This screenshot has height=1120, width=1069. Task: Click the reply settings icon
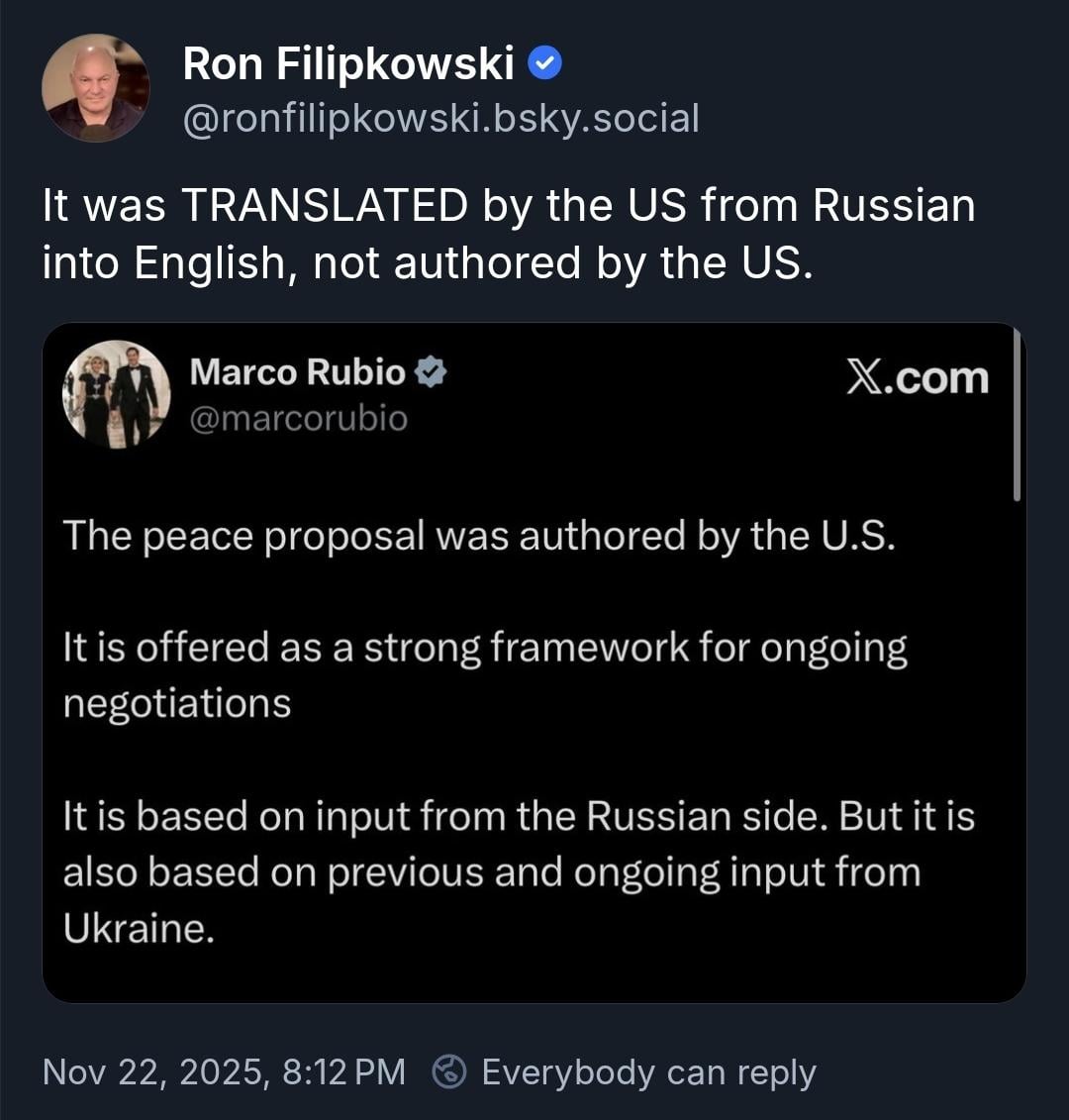[450, 1071]
